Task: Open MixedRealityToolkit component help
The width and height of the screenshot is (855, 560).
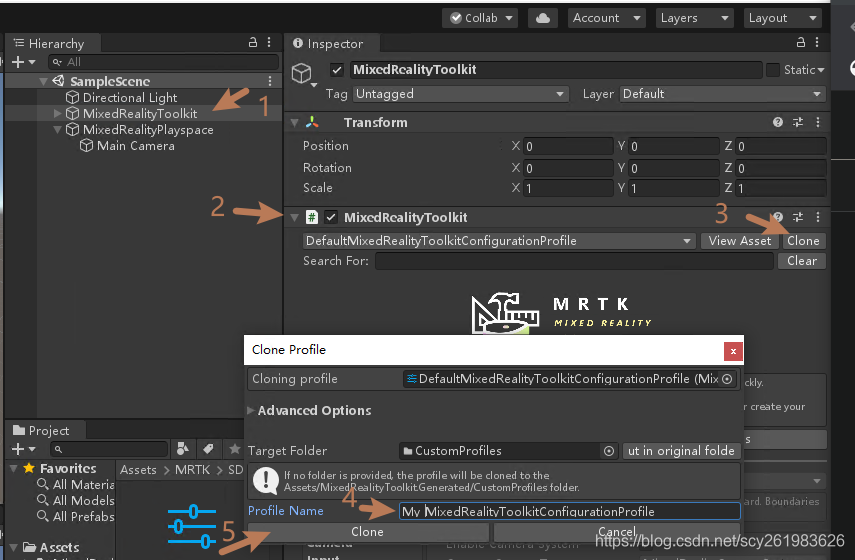Action: click(x=778, y=217)
